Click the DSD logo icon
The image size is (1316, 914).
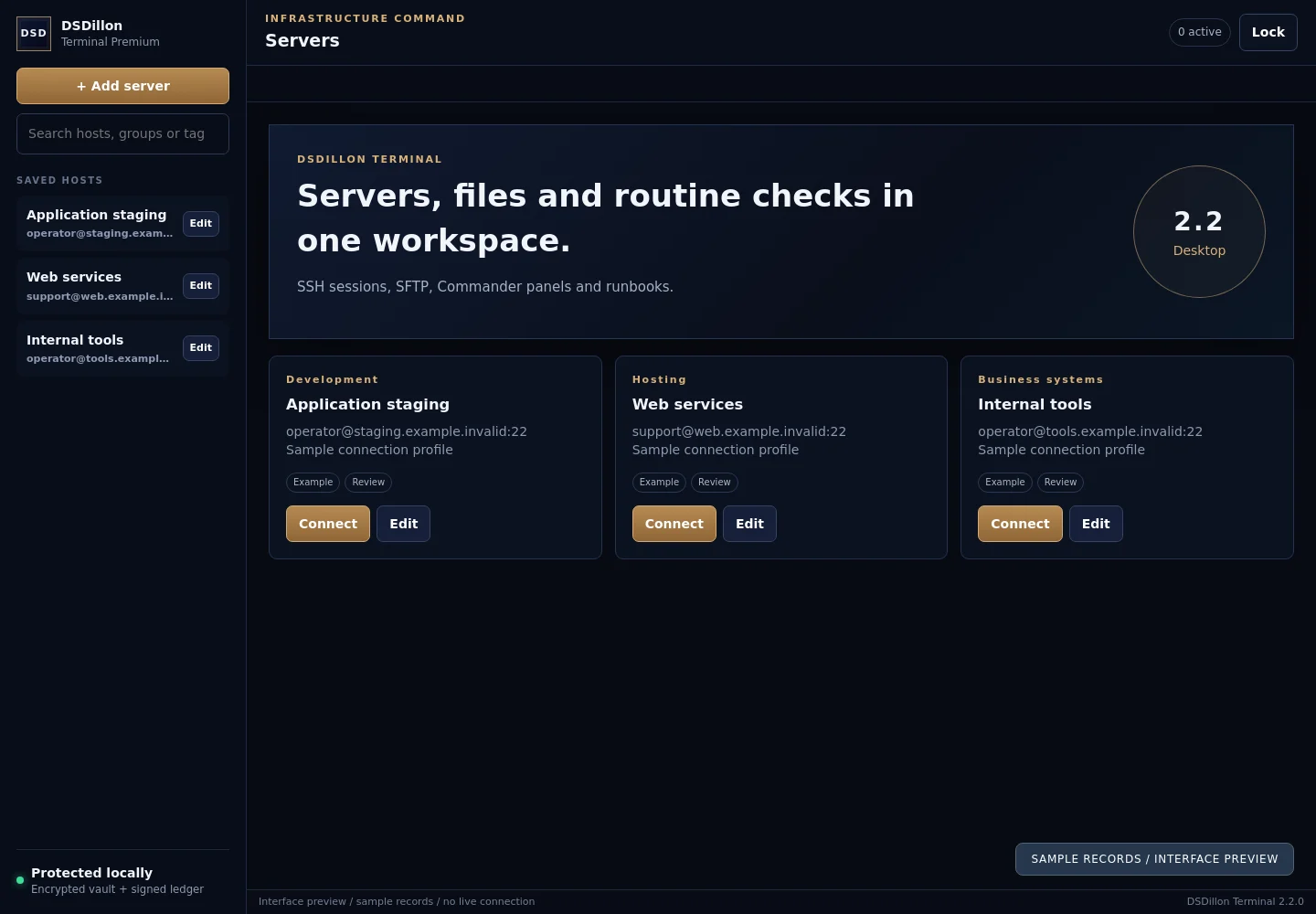pos(34,34)
